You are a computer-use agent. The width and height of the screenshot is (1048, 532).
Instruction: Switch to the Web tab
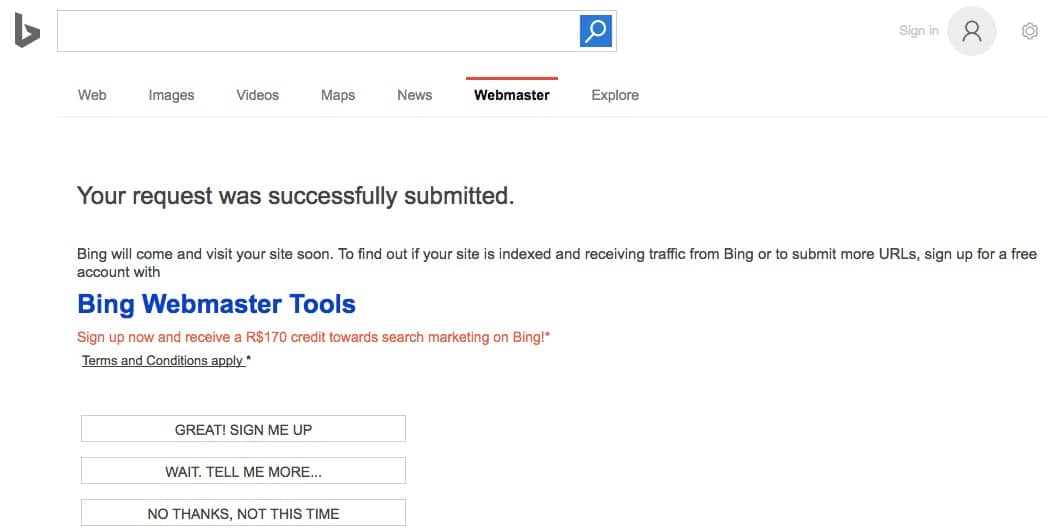92,95
